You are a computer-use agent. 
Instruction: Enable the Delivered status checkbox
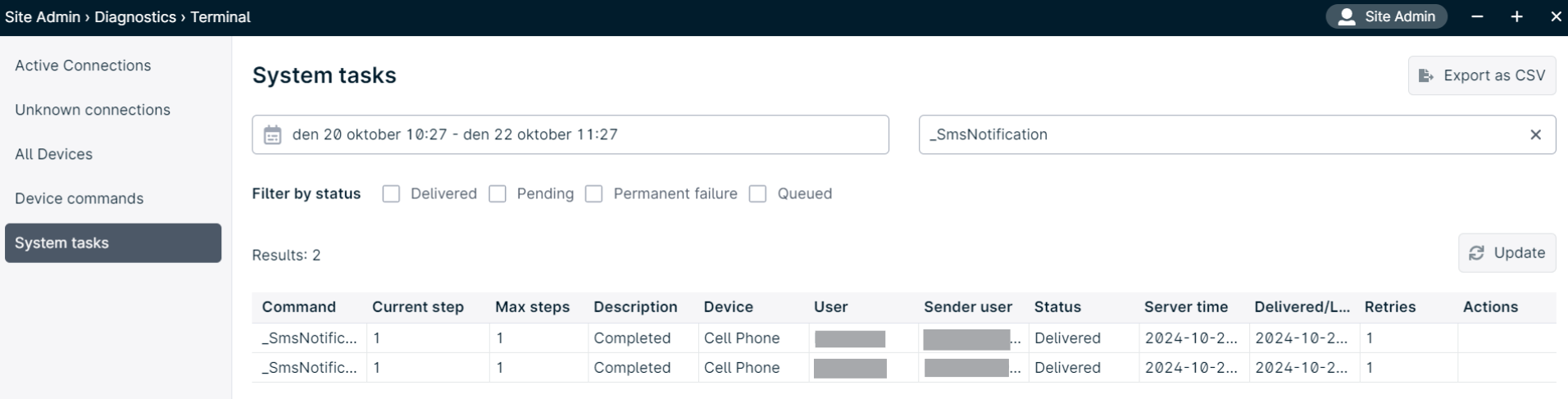tap(391, 193)
